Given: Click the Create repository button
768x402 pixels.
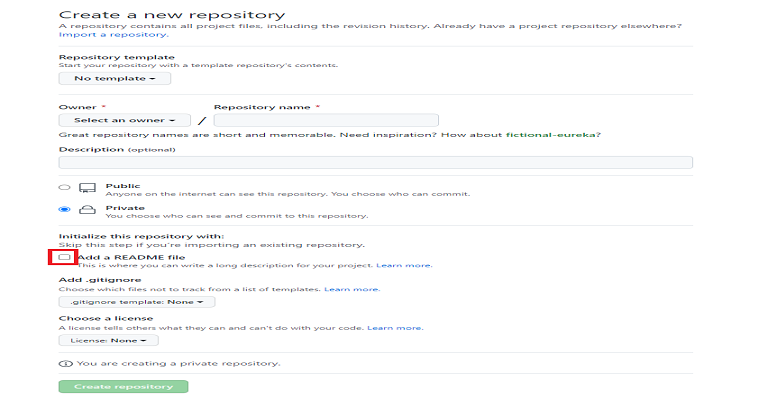Looking at the screenshot, I should click(x=123, y=386).
